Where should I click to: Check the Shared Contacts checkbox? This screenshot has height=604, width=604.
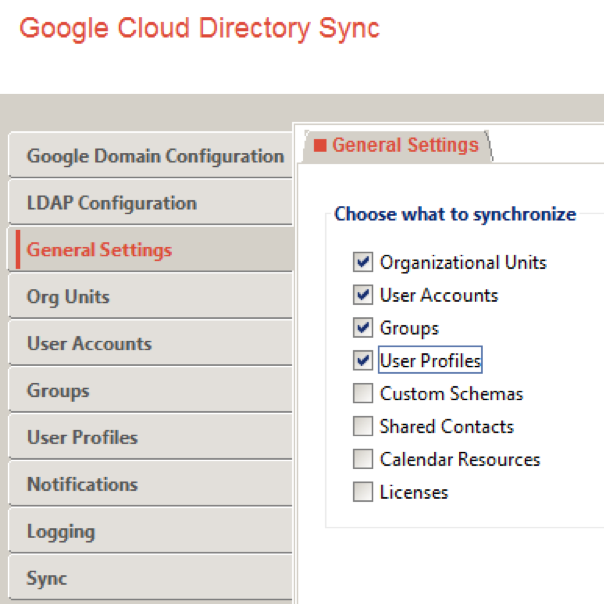(x=363, y=427)
